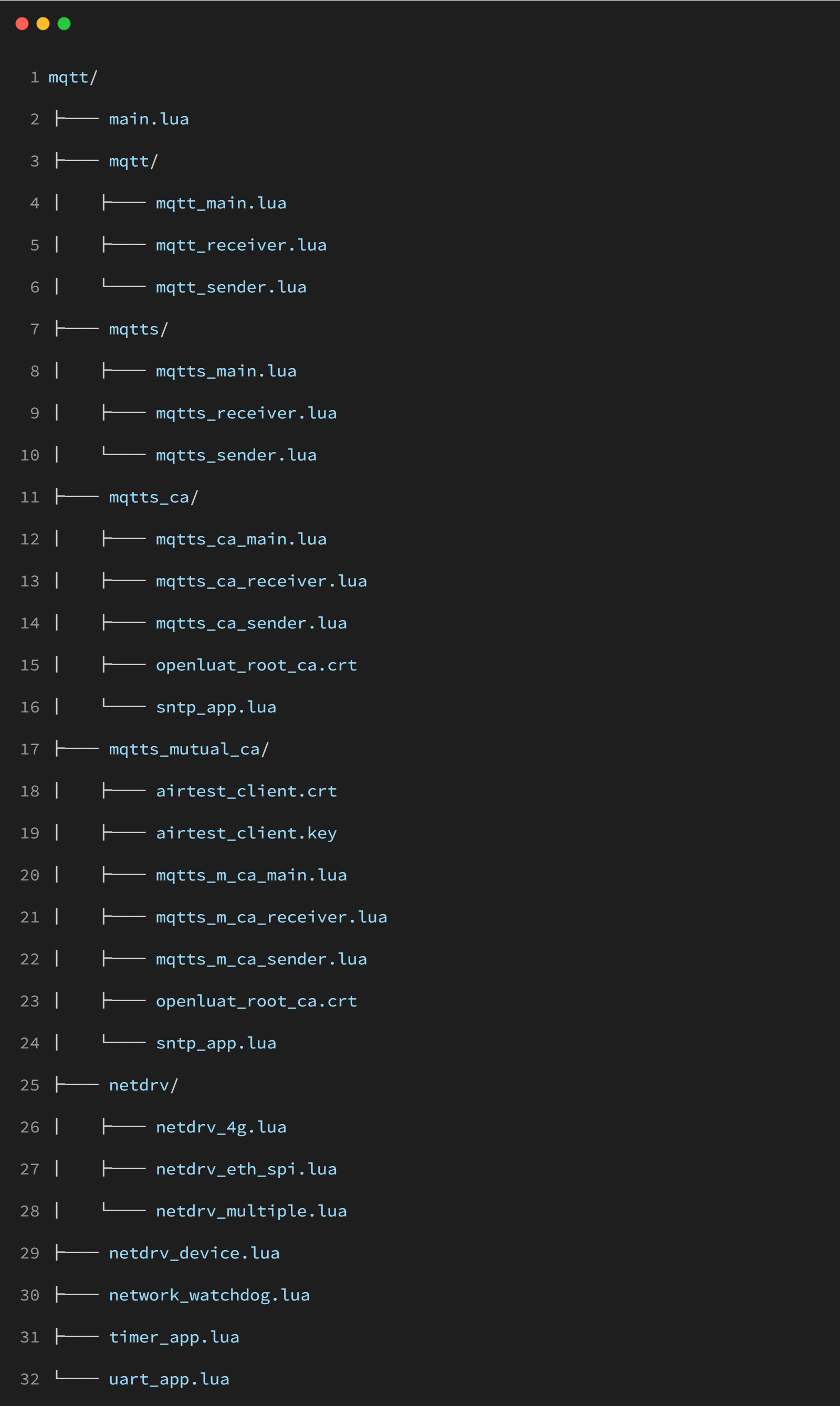Click main.lua in the file tree
The width and height of the screenshot is (840, 1406).
(x=149, y=119)
